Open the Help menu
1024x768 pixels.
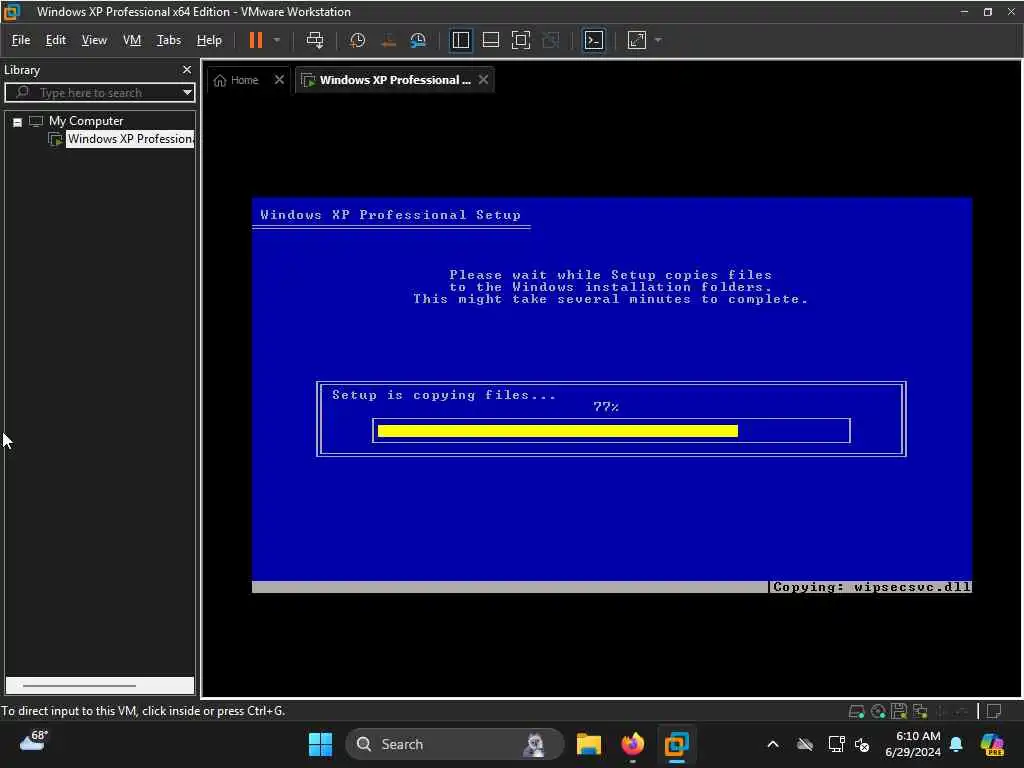point(209,40)
